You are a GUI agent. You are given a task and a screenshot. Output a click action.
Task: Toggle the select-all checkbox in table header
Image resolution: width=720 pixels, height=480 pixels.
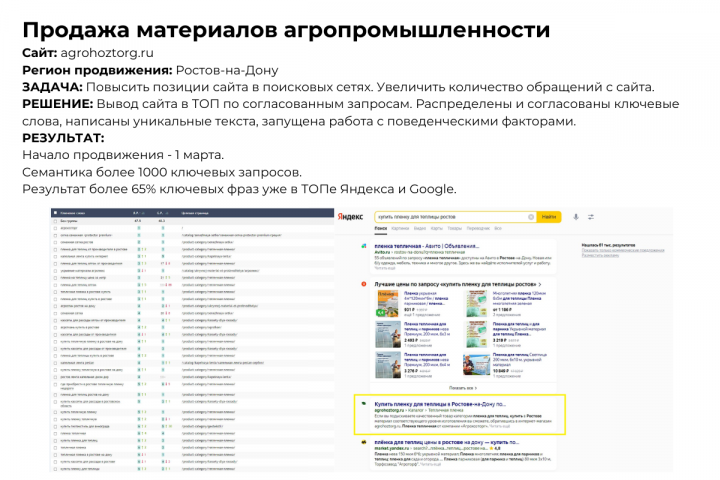click(x=56, y=213)
